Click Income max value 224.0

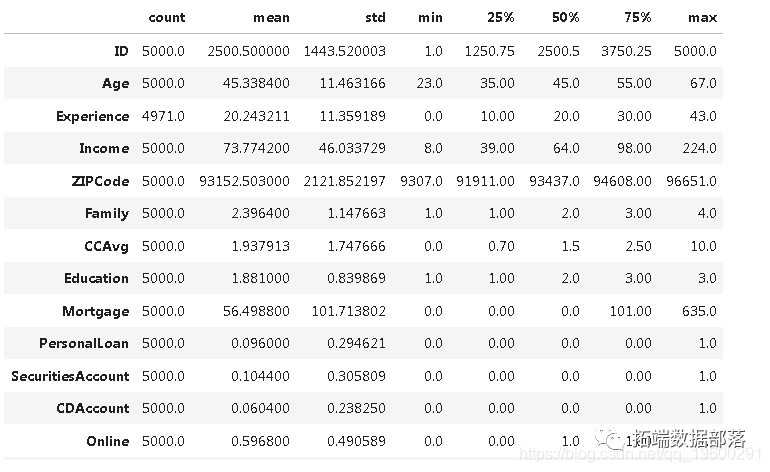700,148
